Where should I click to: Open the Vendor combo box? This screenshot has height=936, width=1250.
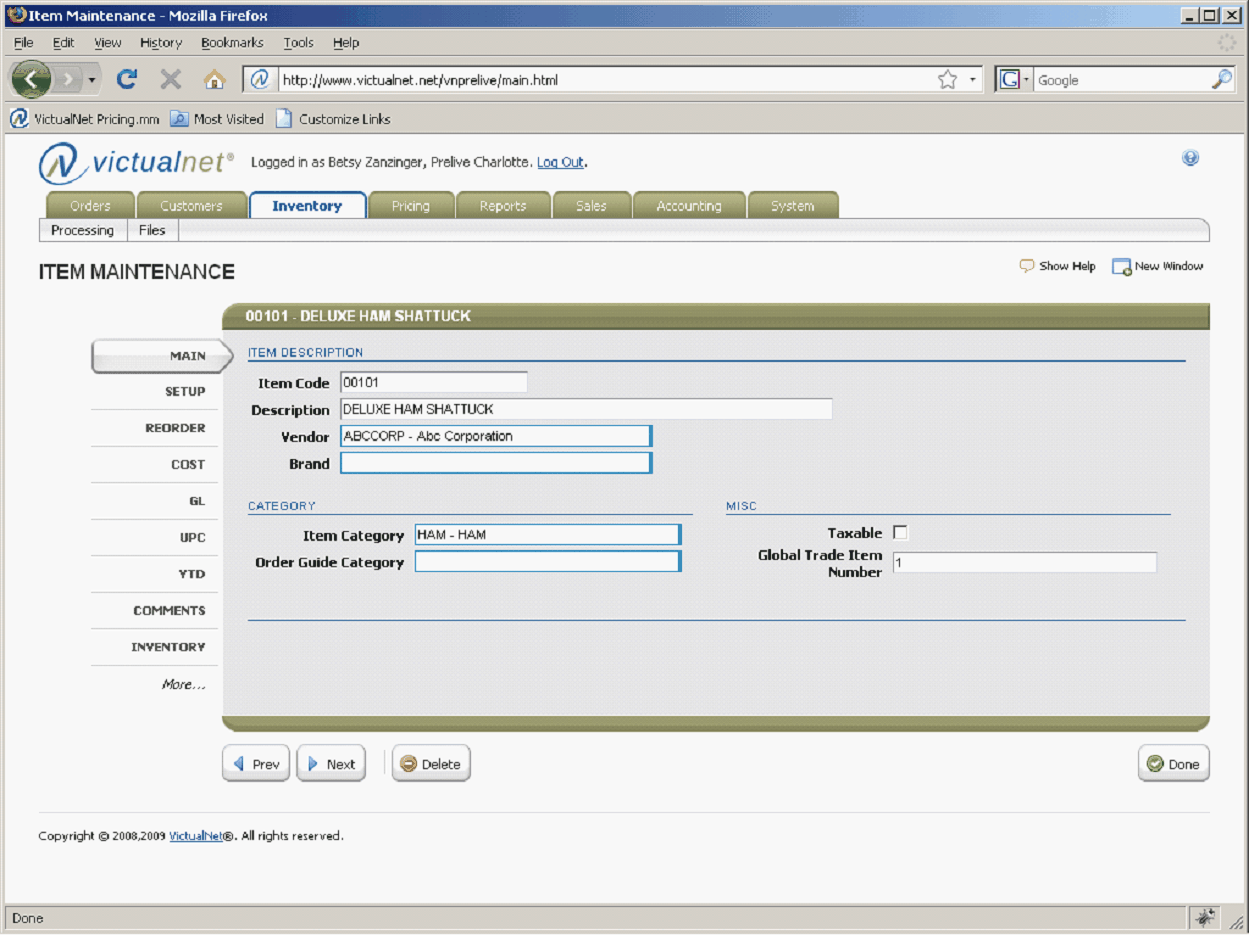coord(496,436)
